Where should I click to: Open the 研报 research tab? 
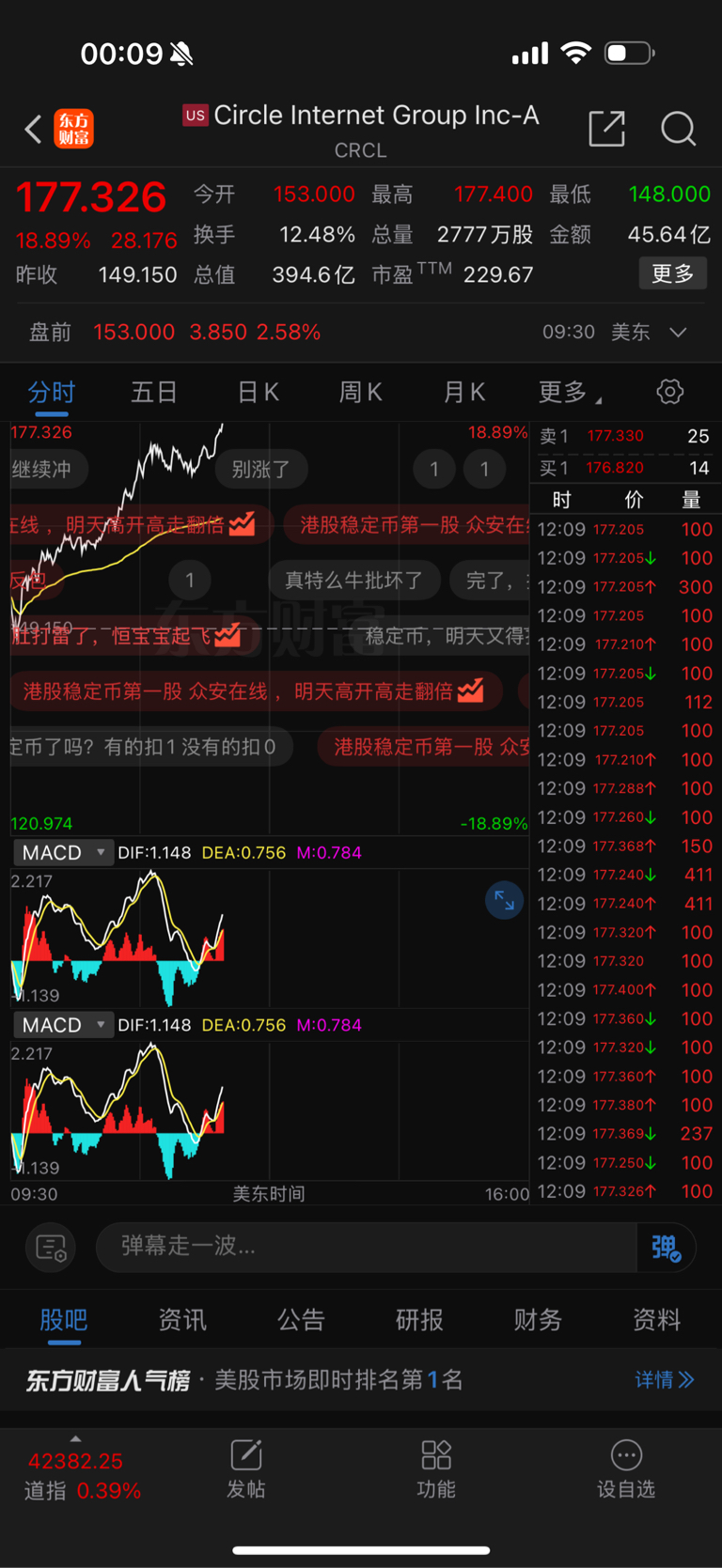(419, 1320)
